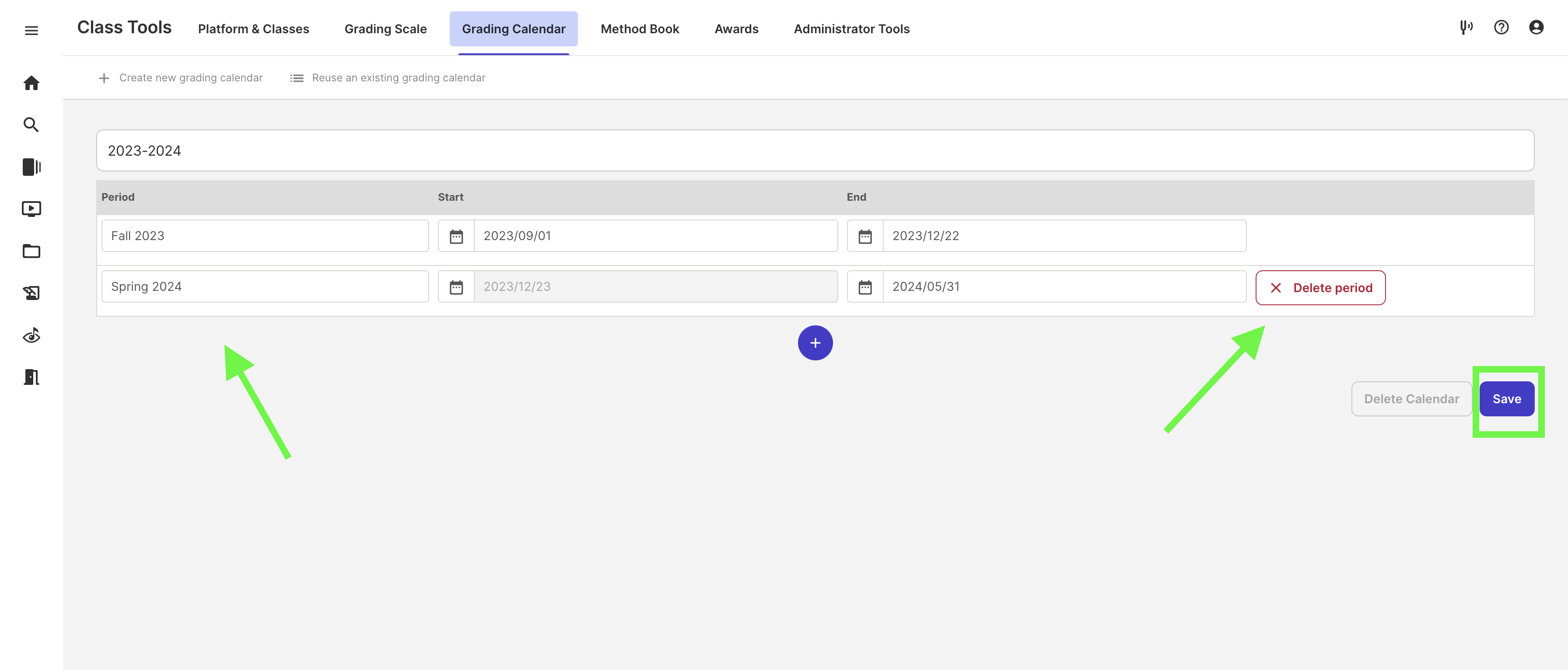1568x670 pixels.
Task: Open the Search sidebar icon
Action: 31,125
